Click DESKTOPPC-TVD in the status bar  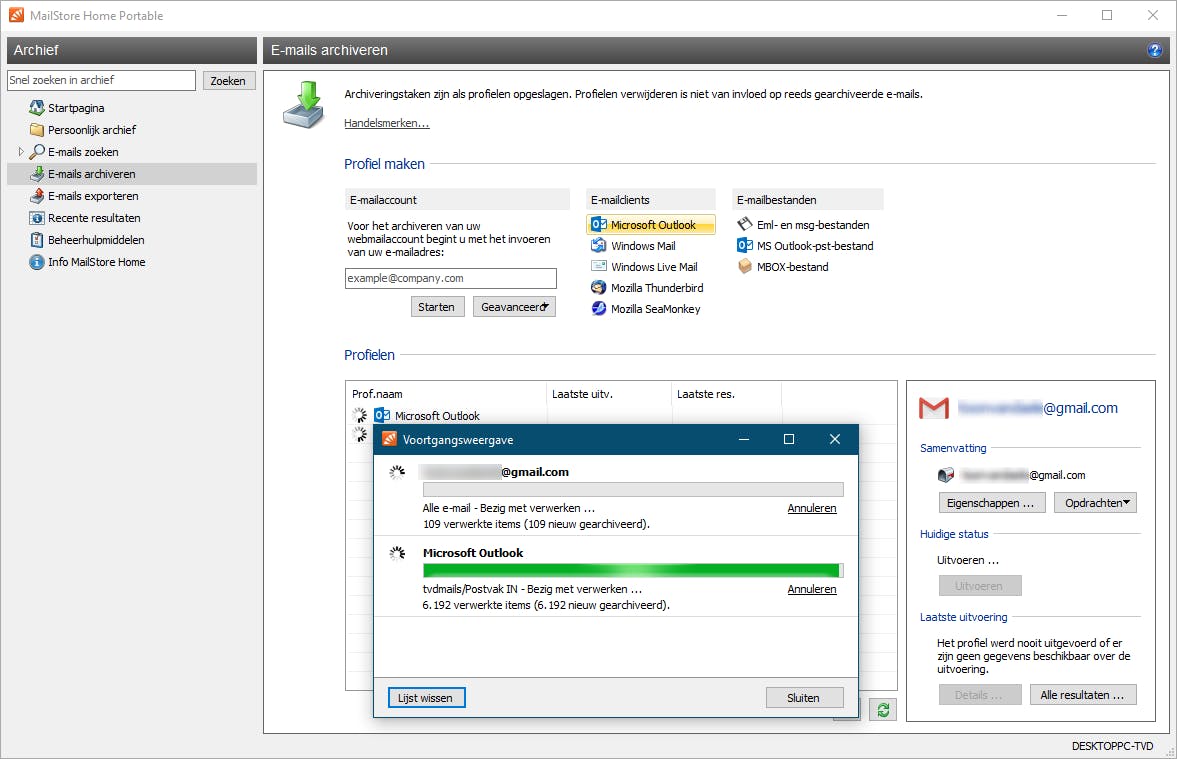pos(1112,745)
